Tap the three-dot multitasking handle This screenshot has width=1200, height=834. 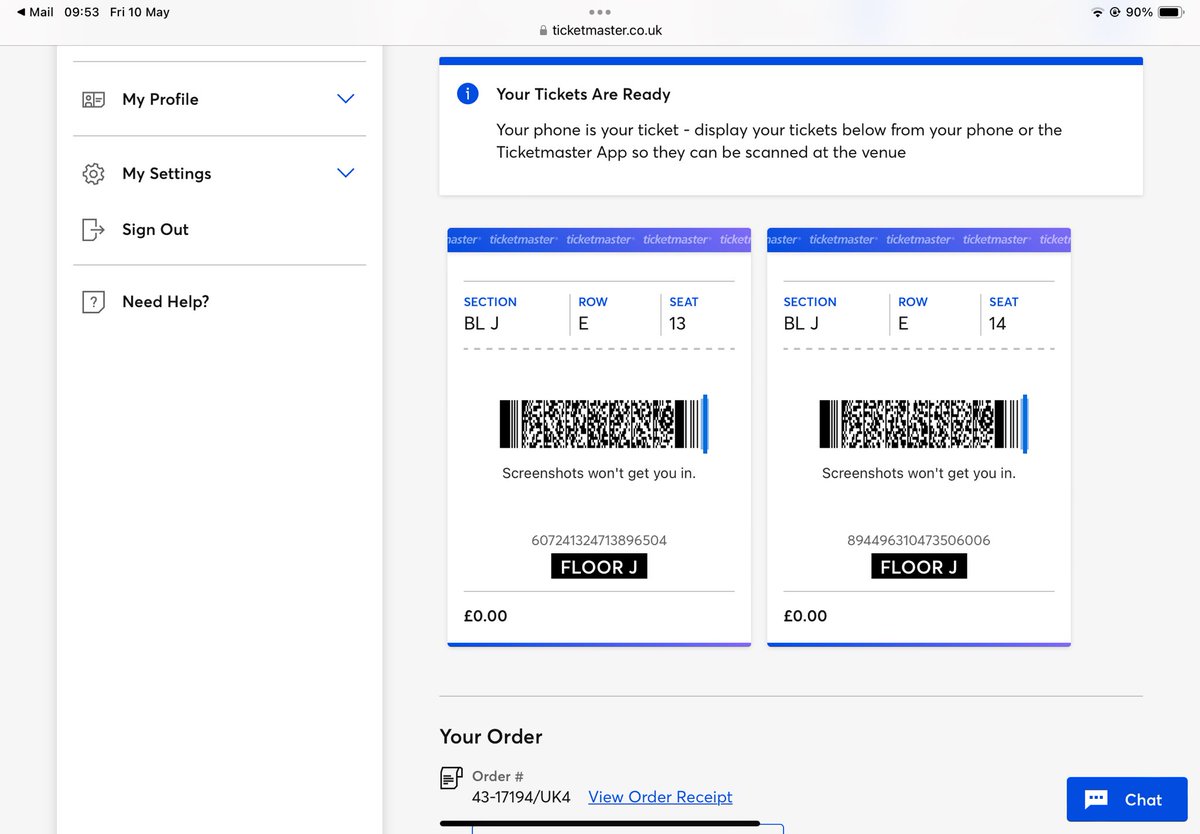tap(599, 12)
